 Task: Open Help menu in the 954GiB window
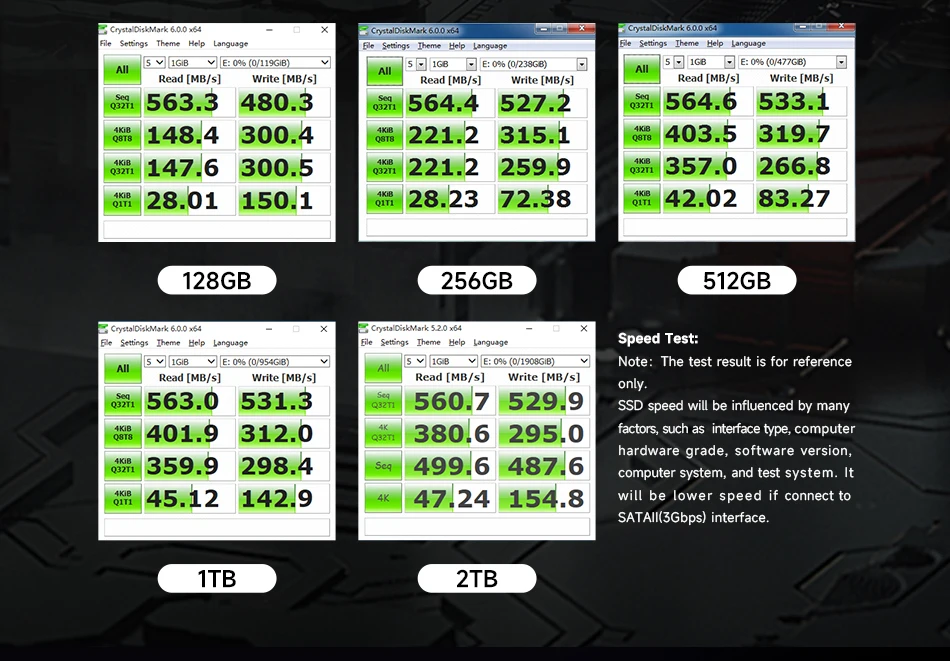(196, 343)
